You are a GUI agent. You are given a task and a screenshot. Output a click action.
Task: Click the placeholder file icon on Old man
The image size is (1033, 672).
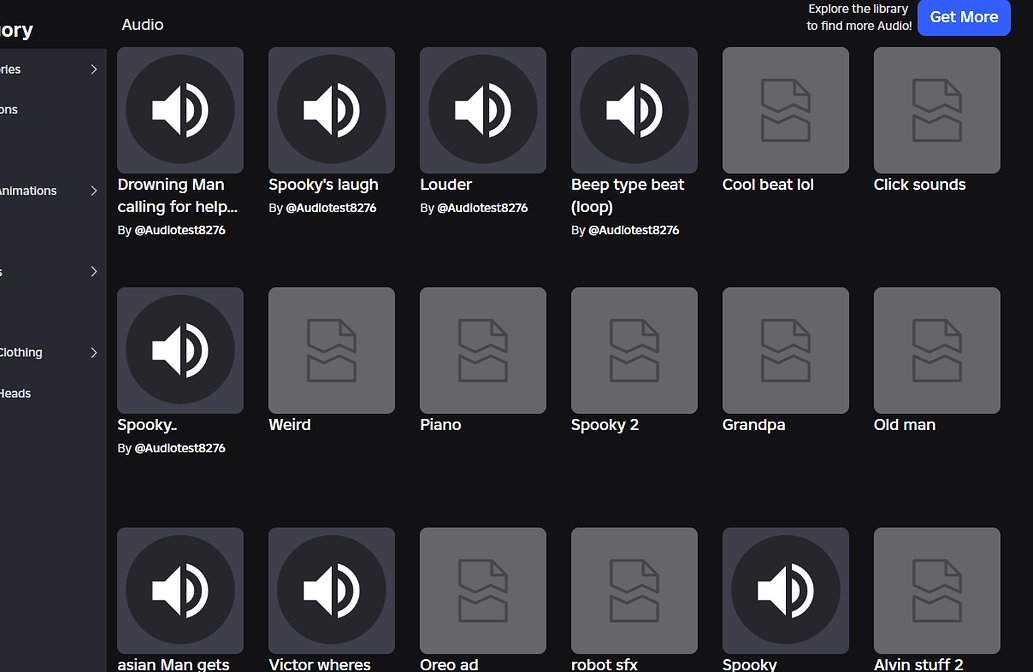(x=936, y=350)
